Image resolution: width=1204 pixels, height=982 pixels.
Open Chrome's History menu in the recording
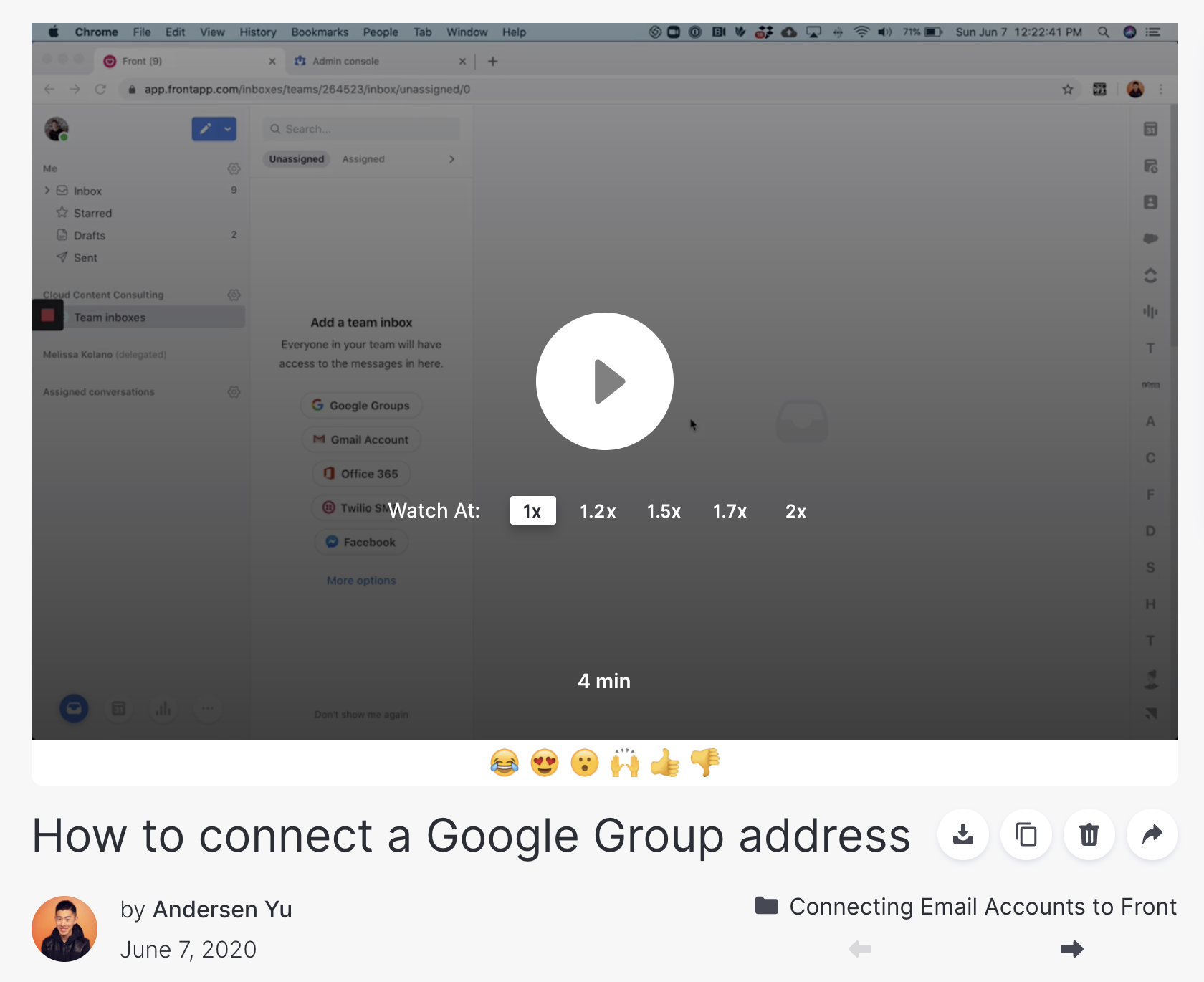[258, 32]
